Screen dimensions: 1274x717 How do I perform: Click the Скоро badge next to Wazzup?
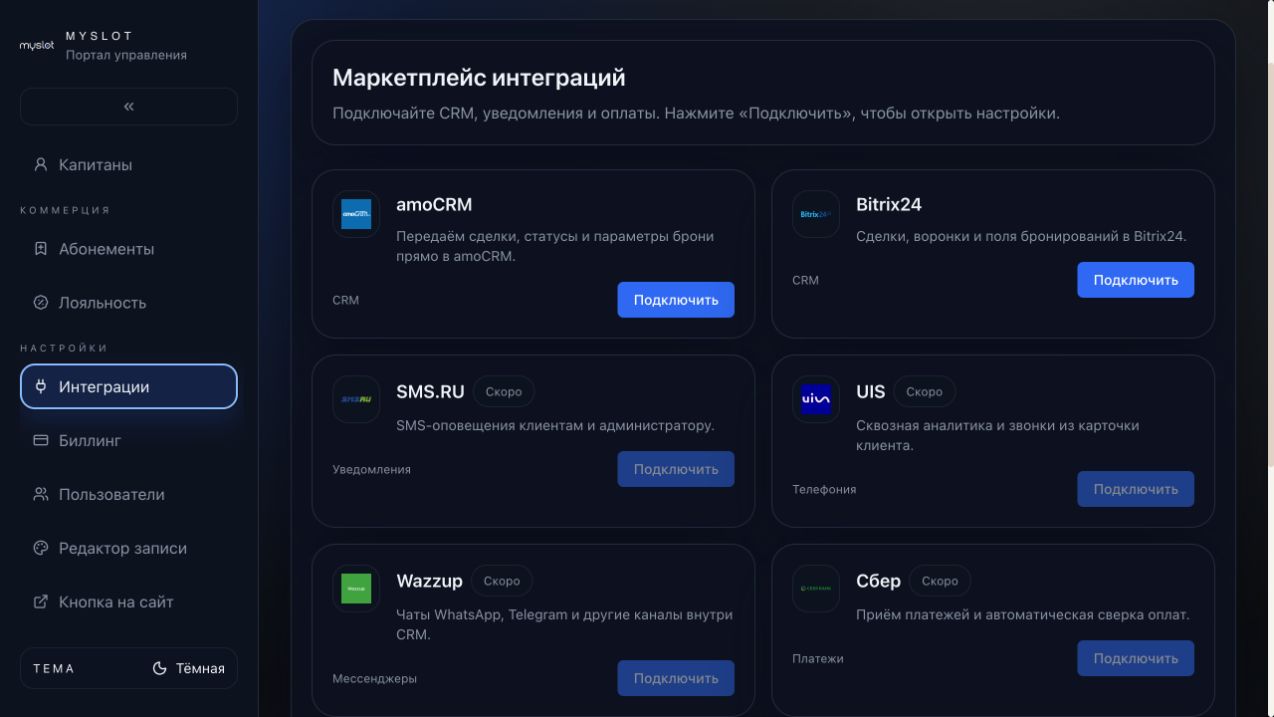502,581
